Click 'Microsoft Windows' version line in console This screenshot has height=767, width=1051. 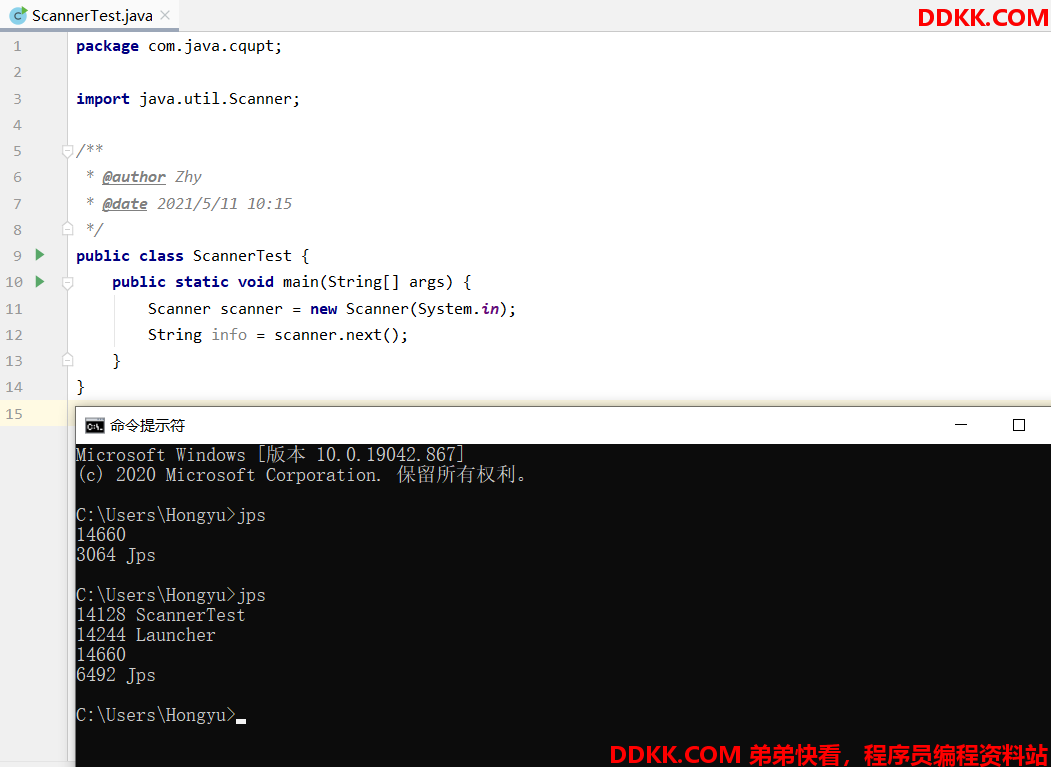(271, 455)
